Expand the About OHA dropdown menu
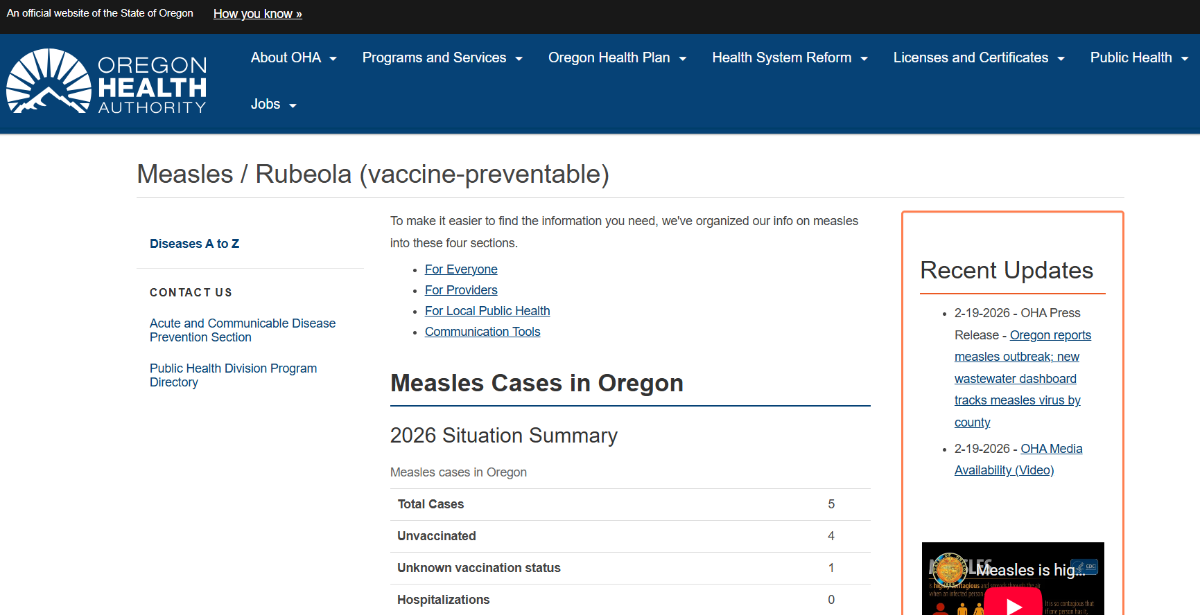Image resolution: width=1200 pixels, height=615 pixels. (292, 57)
